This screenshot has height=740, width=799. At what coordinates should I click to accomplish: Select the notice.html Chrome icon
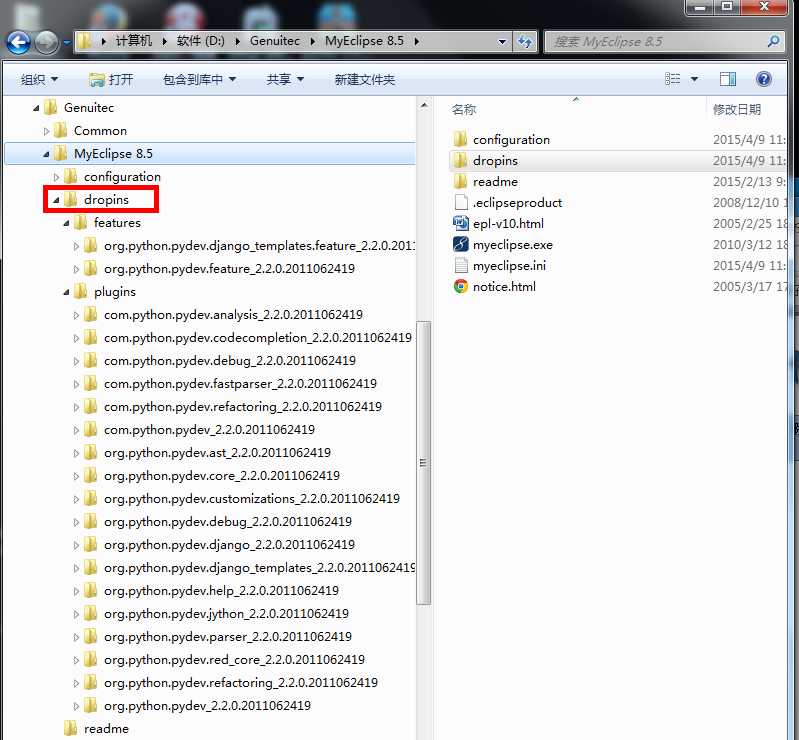coord(461,286)
